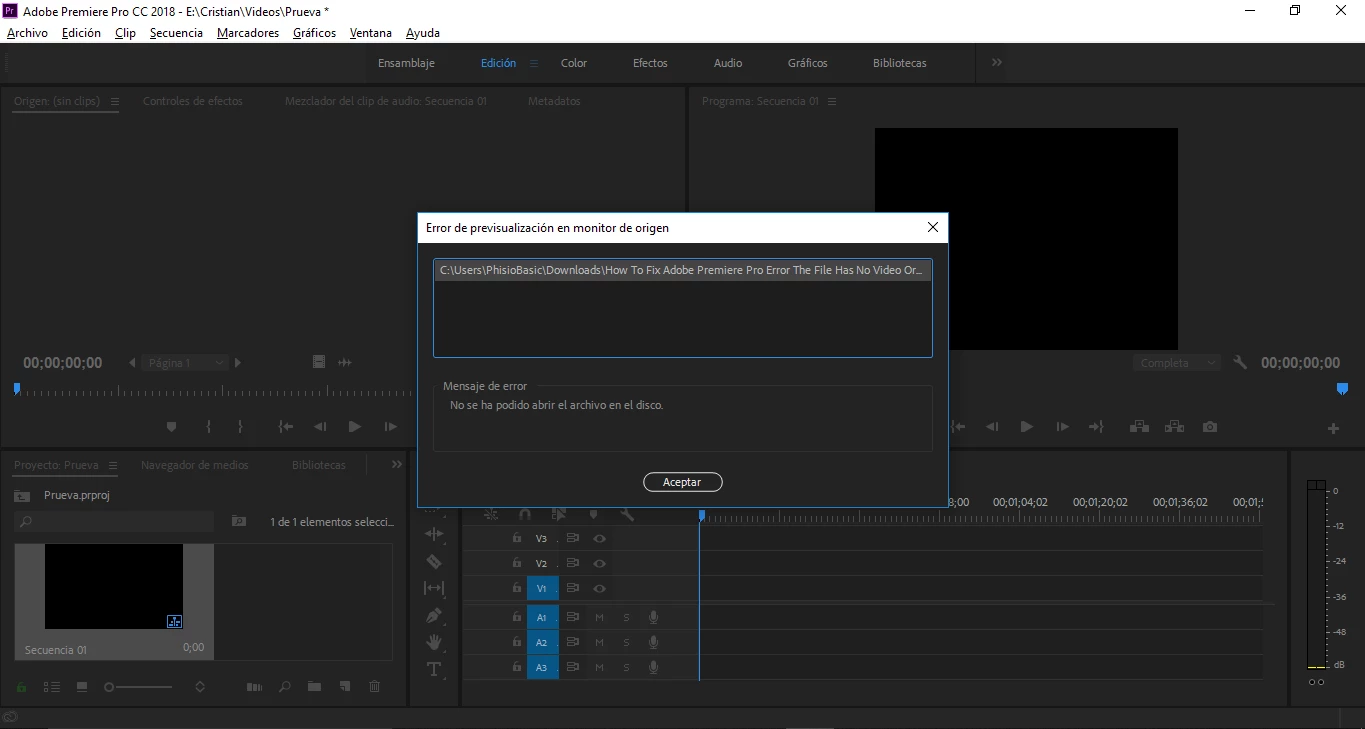Play the Program monitor
The image size is (1365, 729).
pyautogui.click(x=1026, y=427)
